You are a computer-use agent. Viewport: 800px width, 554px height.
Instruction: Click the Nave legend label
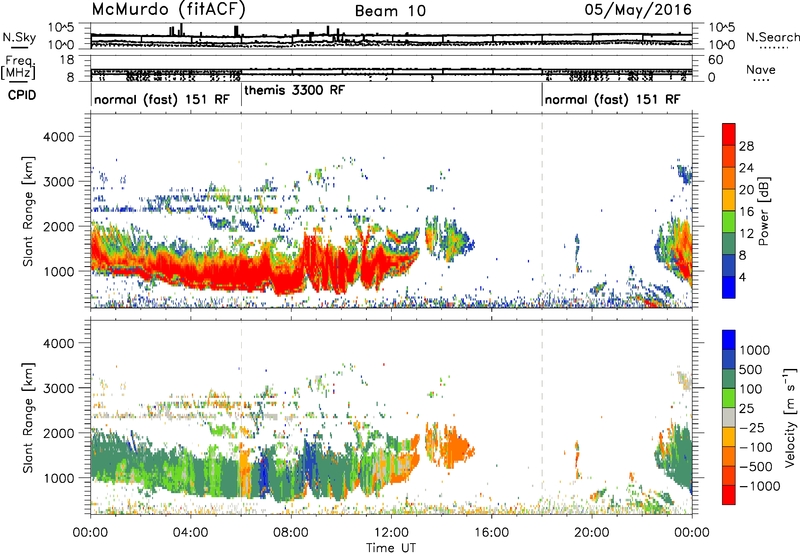[761, 70]
